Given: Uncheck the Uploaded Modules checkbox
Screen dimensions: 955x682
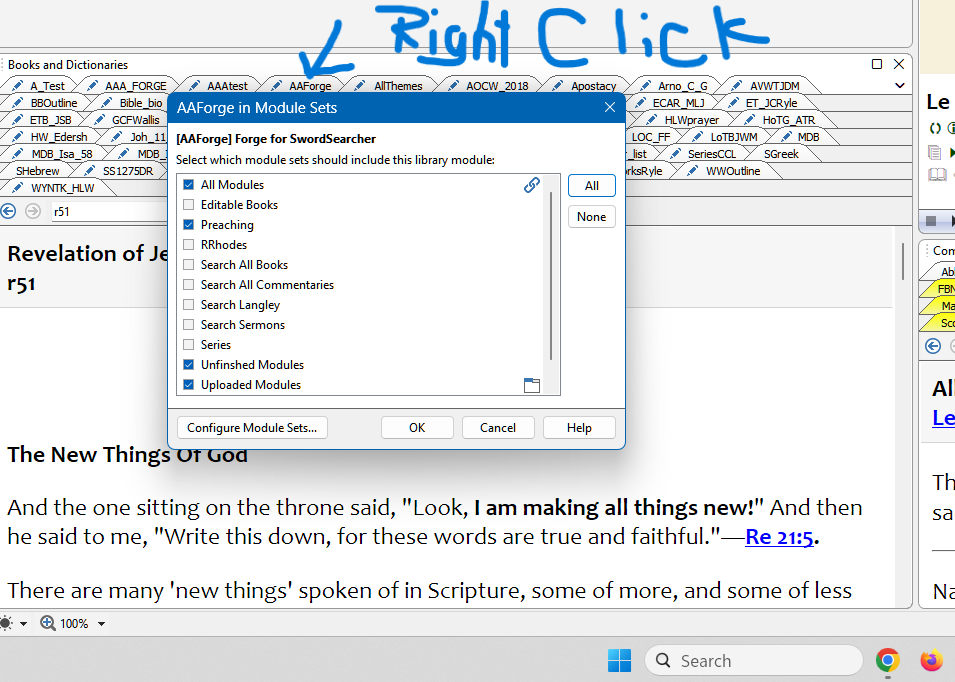Looking at the screenshot, I should (x=189, y=385).
